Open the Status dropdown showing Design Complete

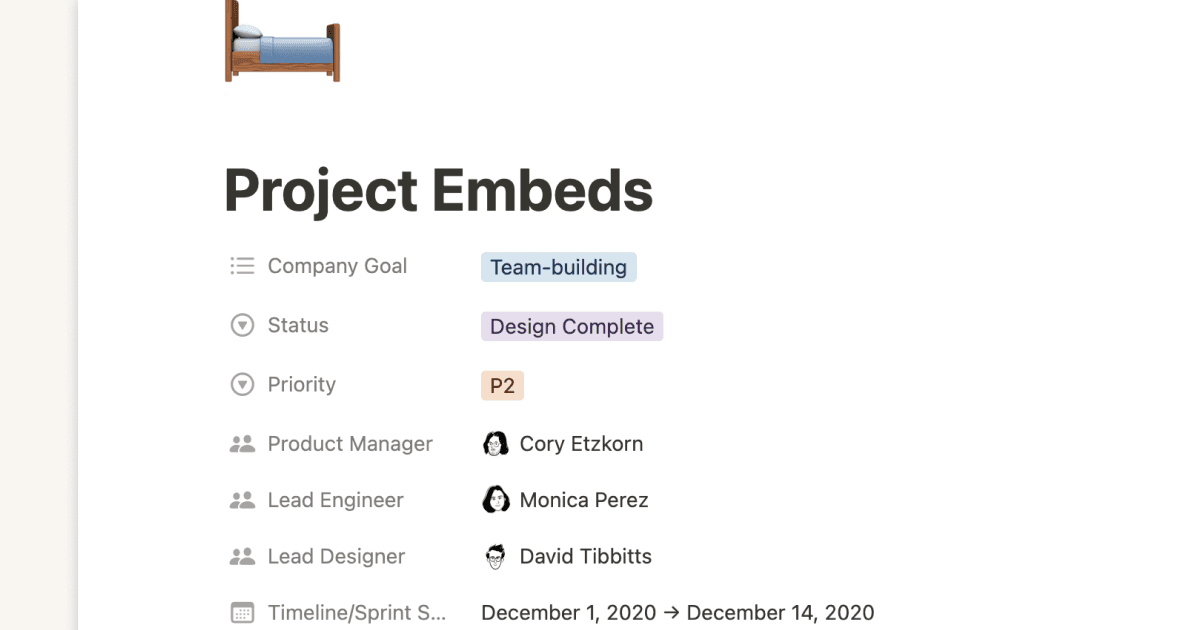point(571,326)
